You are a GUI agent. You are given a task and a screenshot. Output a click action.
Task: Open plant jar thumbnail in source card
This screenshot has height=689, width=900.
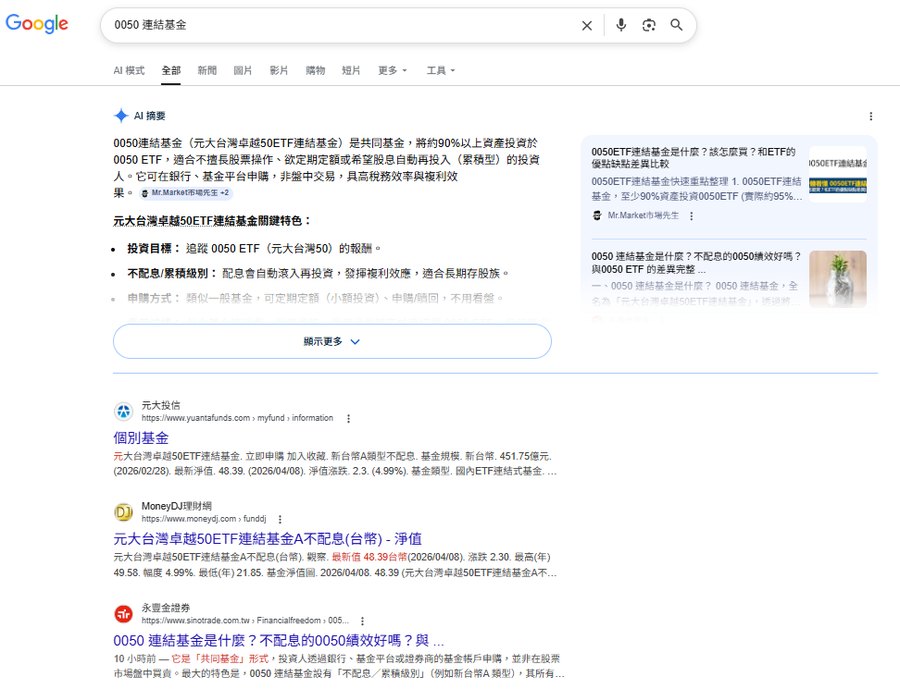838,279
